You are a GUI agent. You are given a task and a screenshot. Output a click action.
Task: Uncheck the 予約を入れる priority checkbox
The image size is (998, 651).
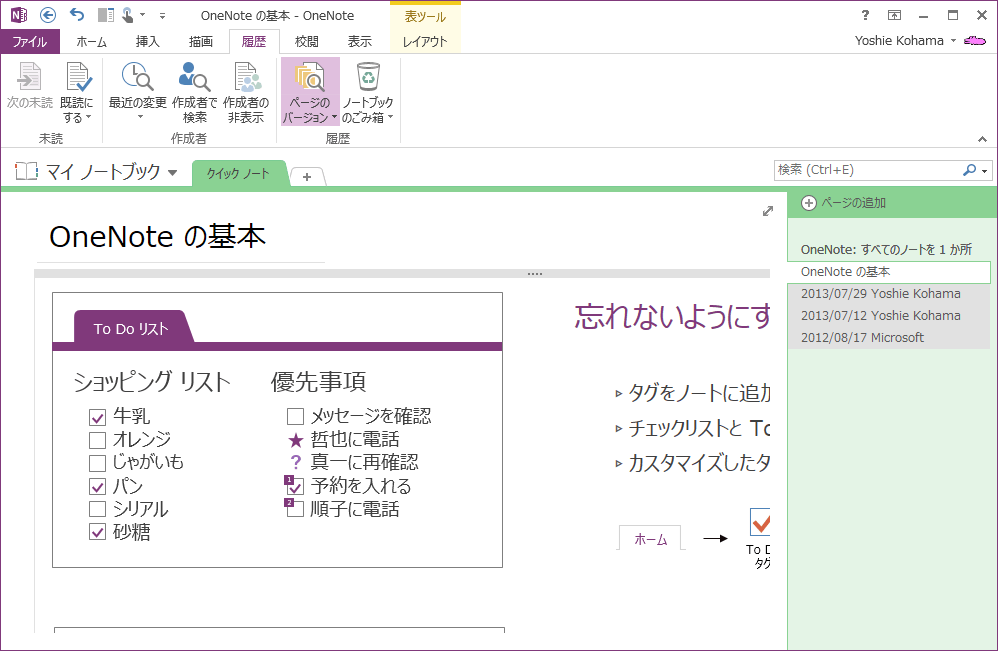[x=294, y=486]
